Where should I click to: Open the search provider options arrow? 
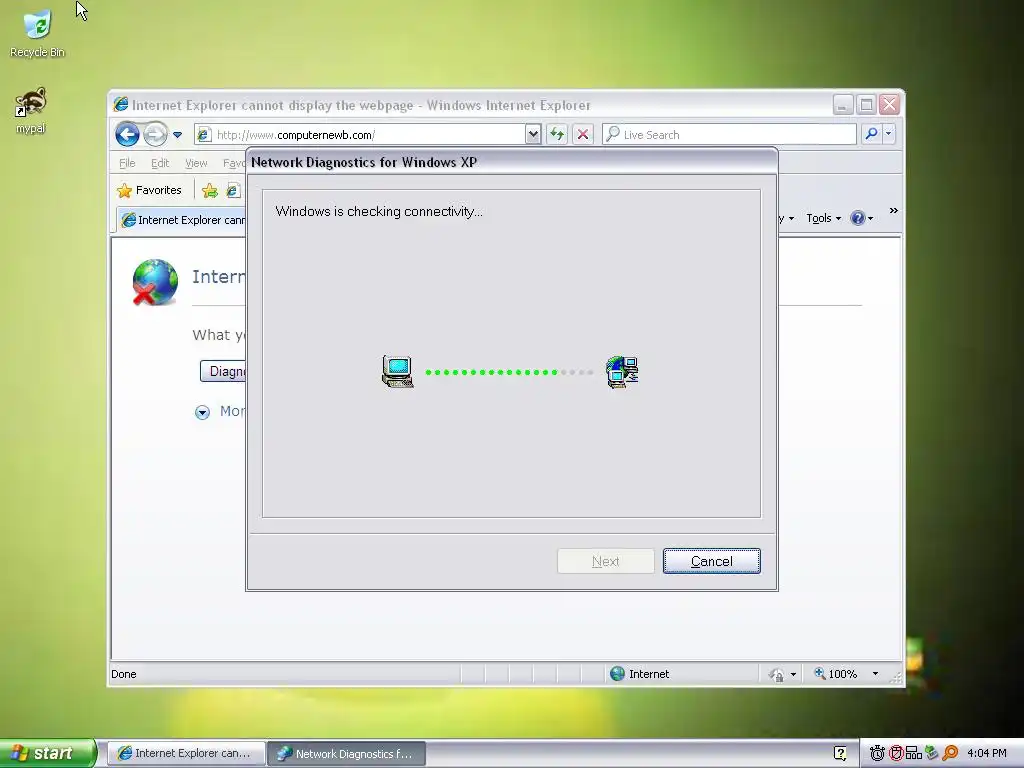888,135
